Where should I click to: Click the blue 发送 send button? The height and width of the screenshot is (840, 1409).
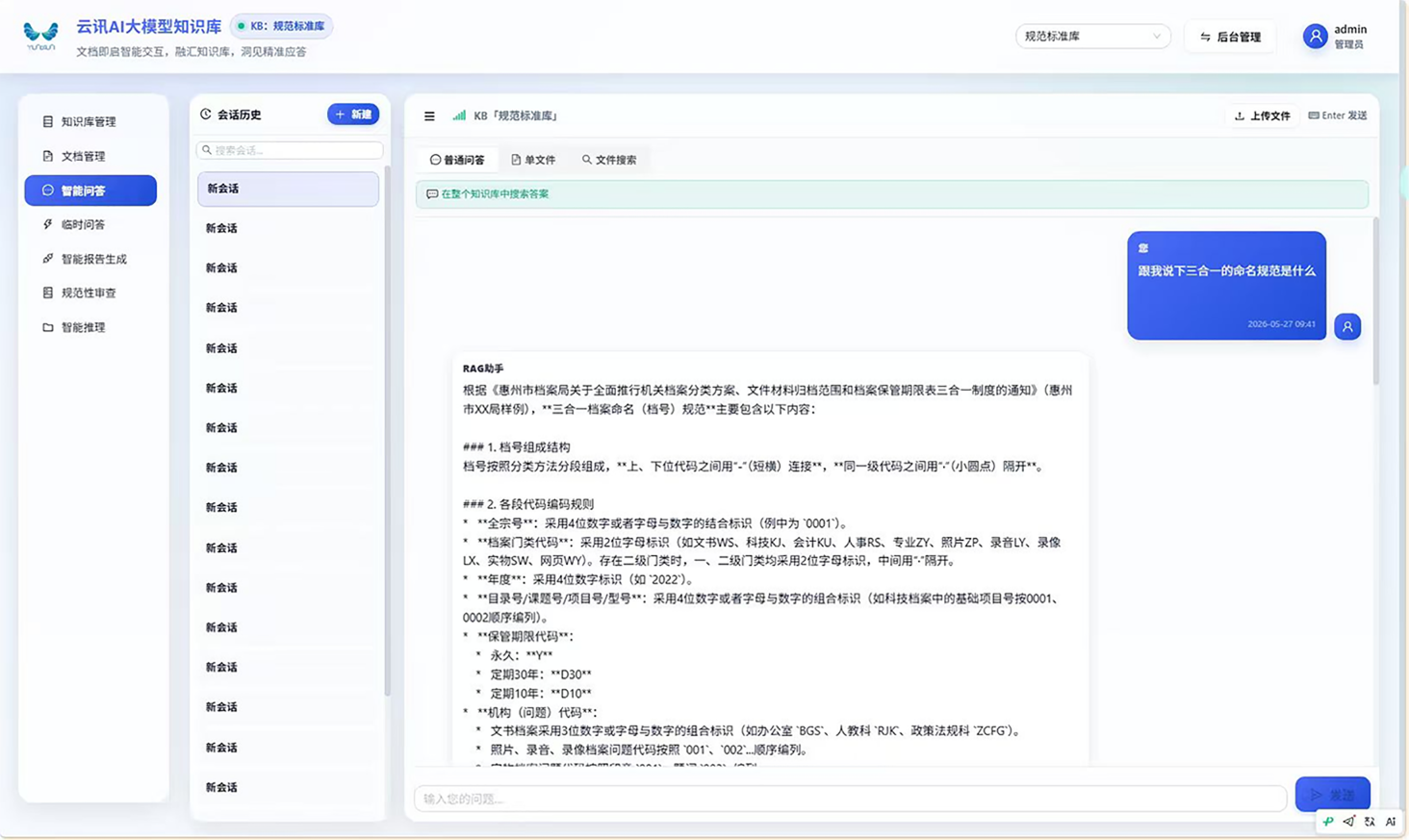[1332, 795]
